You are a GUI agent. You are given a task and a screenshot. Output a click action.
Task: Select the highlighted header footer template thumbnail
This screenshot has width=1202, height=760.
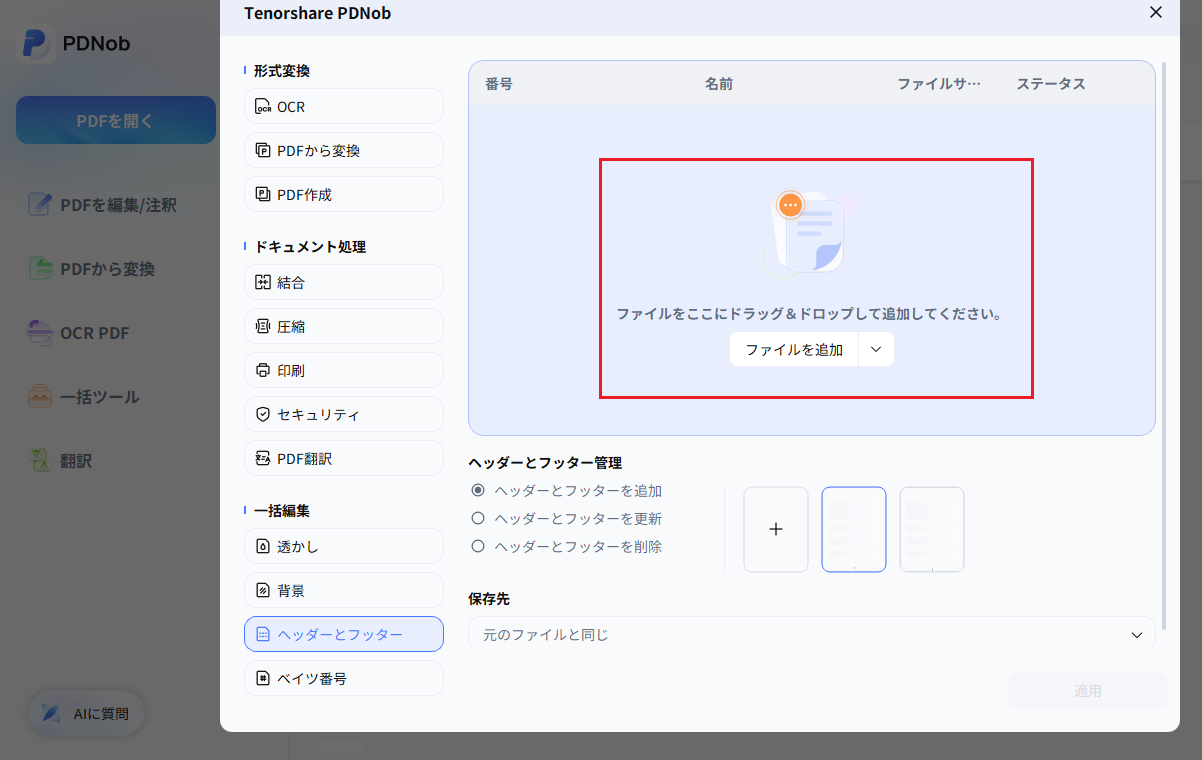(854, 530)
